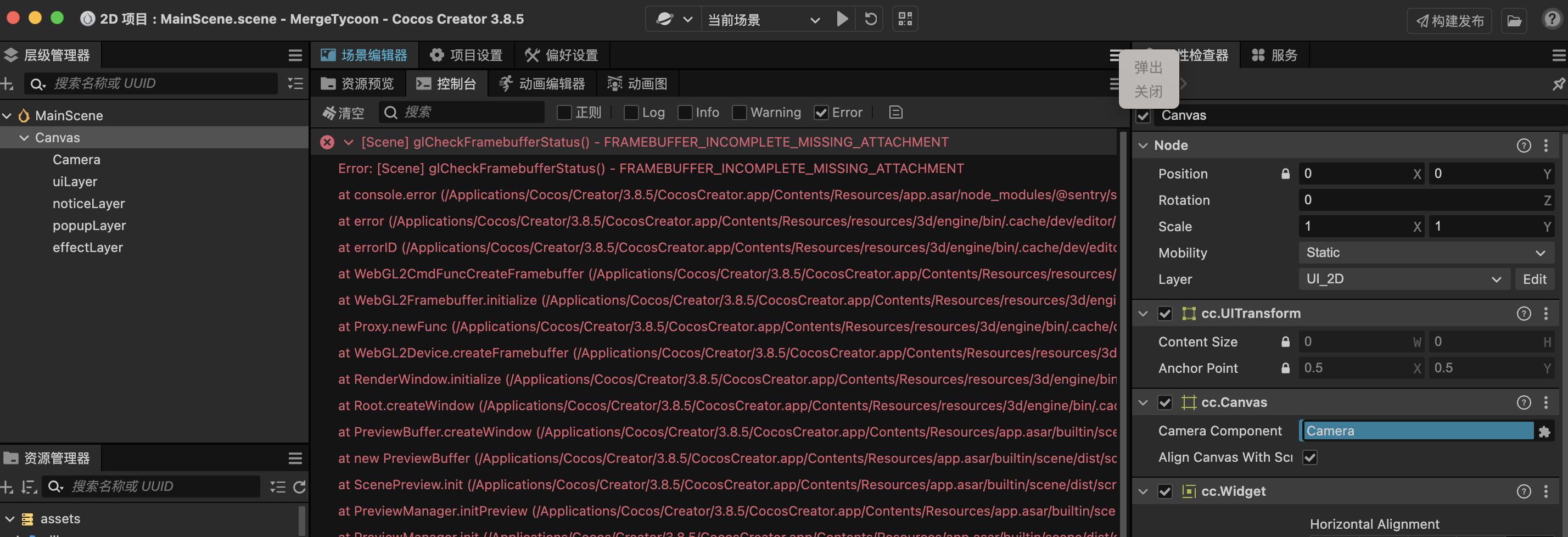Disable the cc.UITransform component checkbox
Image resolution: width=1568 pixels, height=537 pixels.
coord(1165,314)
